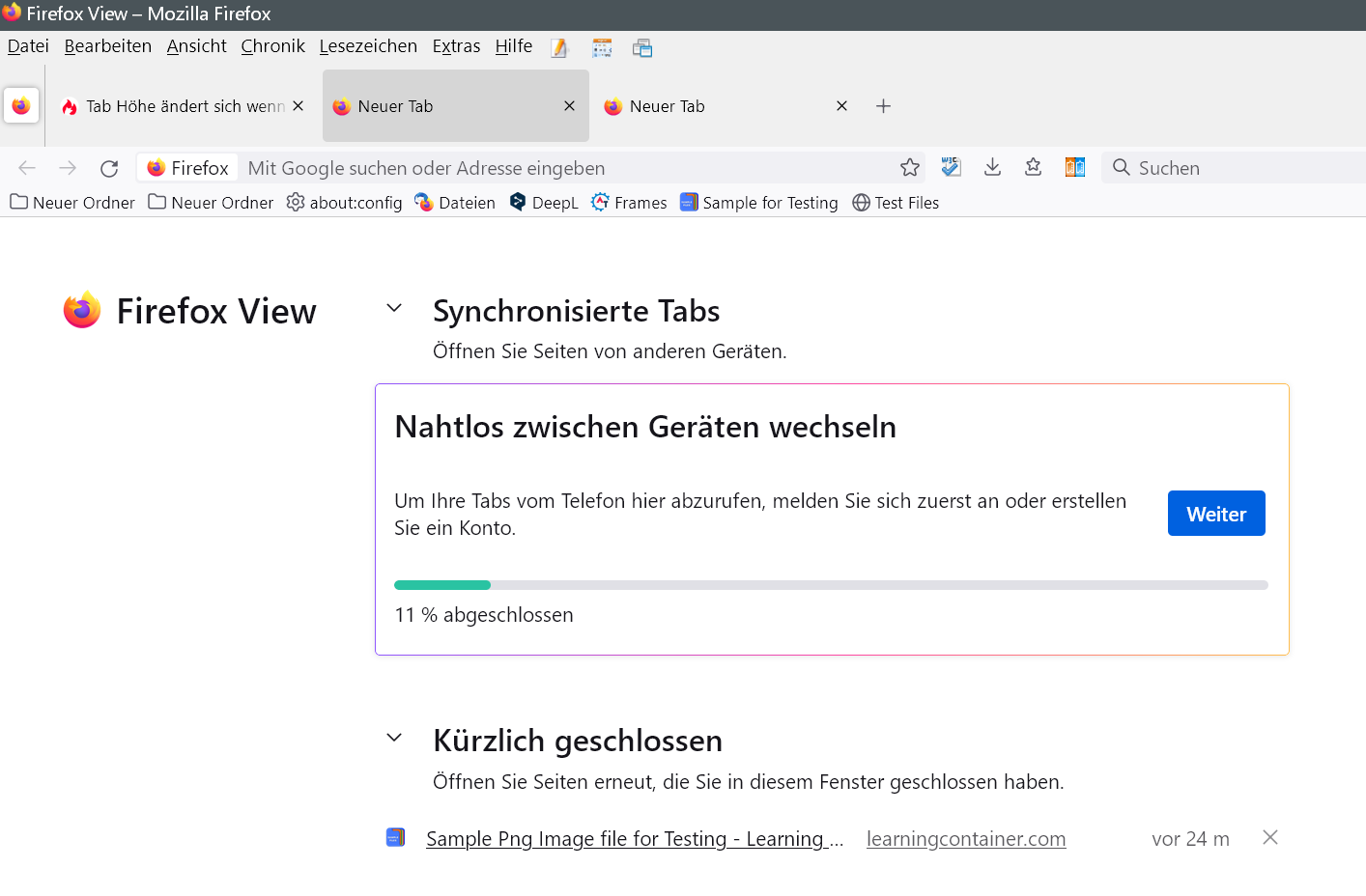Open the first Neuer Ordner bookmark folder

(x=72, y=203)
